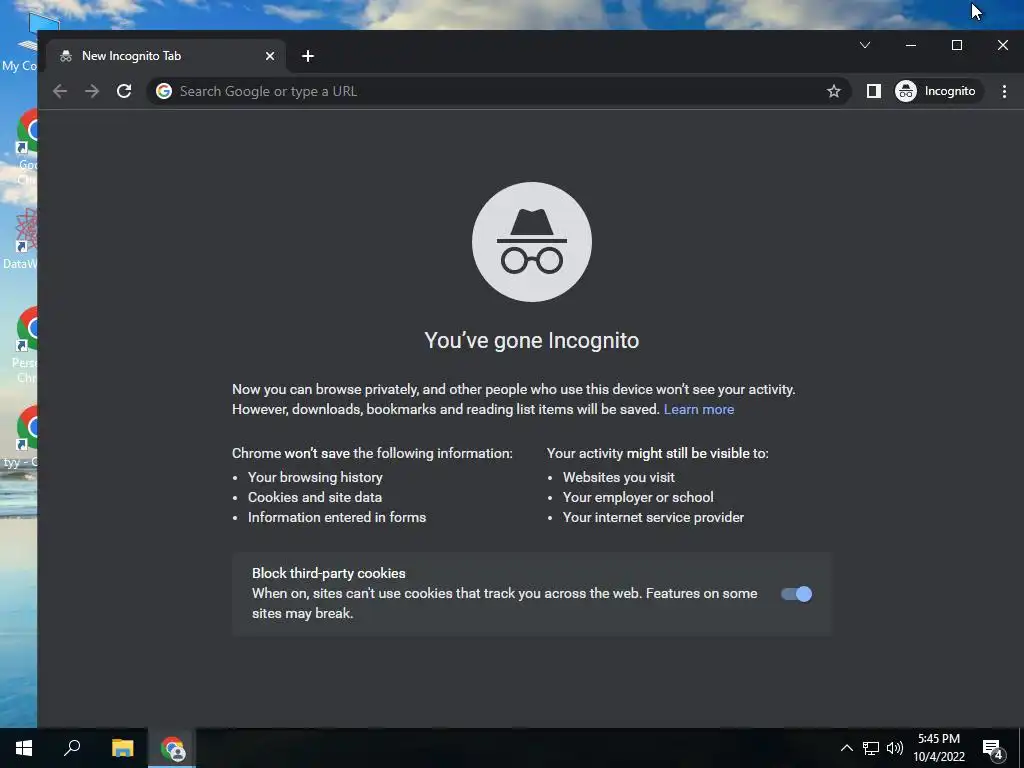Click 'Your browsing history' list item
Viewport: 1024px width, 768px height.
(315, 477)
